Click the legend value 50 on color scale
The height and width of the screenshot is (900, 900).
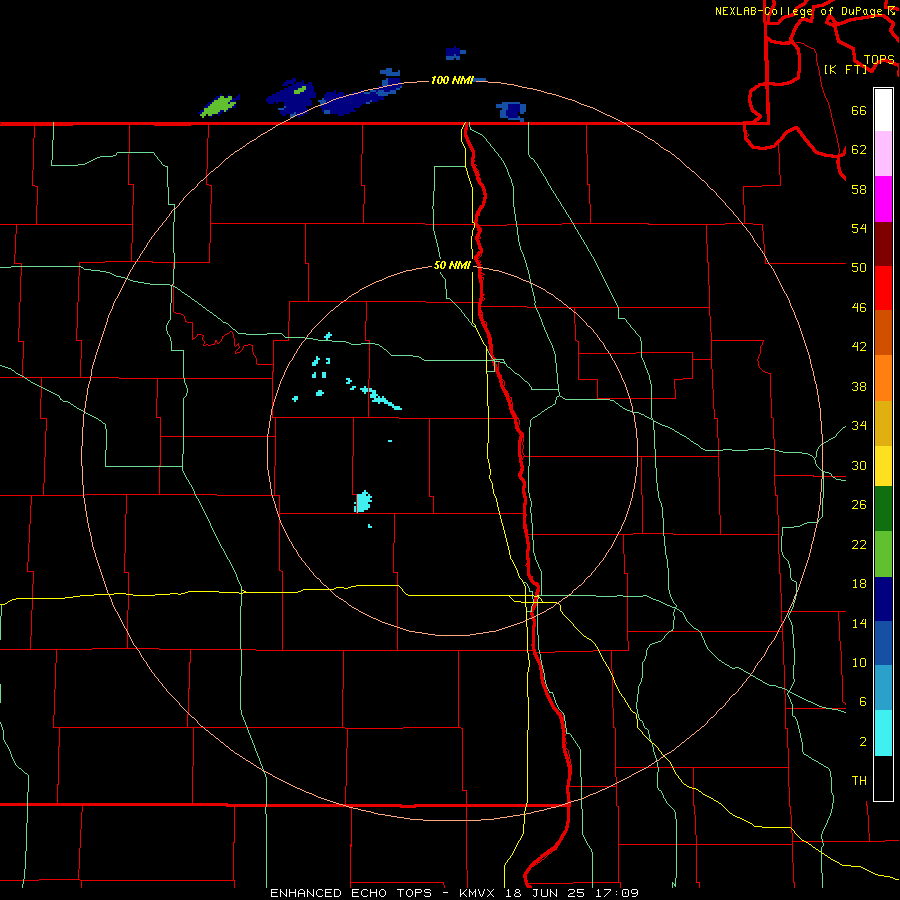tap(859, 268)
